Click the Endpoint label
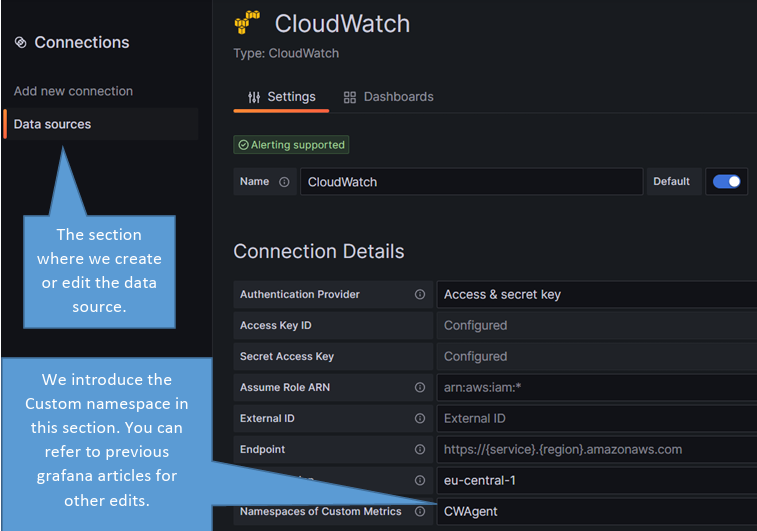This screenshot has width=757, height=531. tap(262, 449)
